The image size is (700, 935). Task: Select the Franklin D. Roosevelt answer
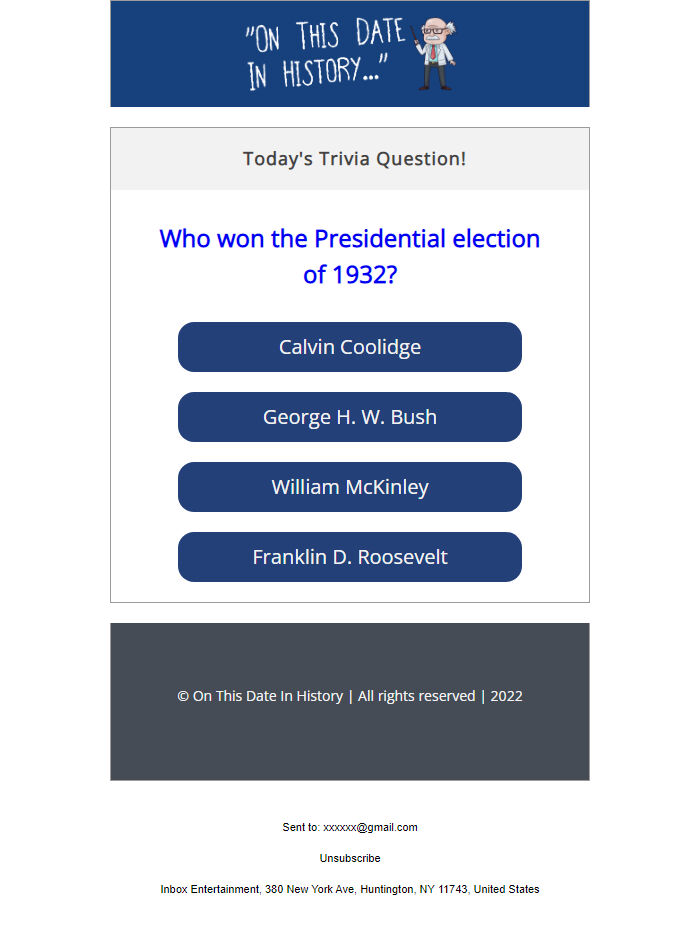pos(349,557)
